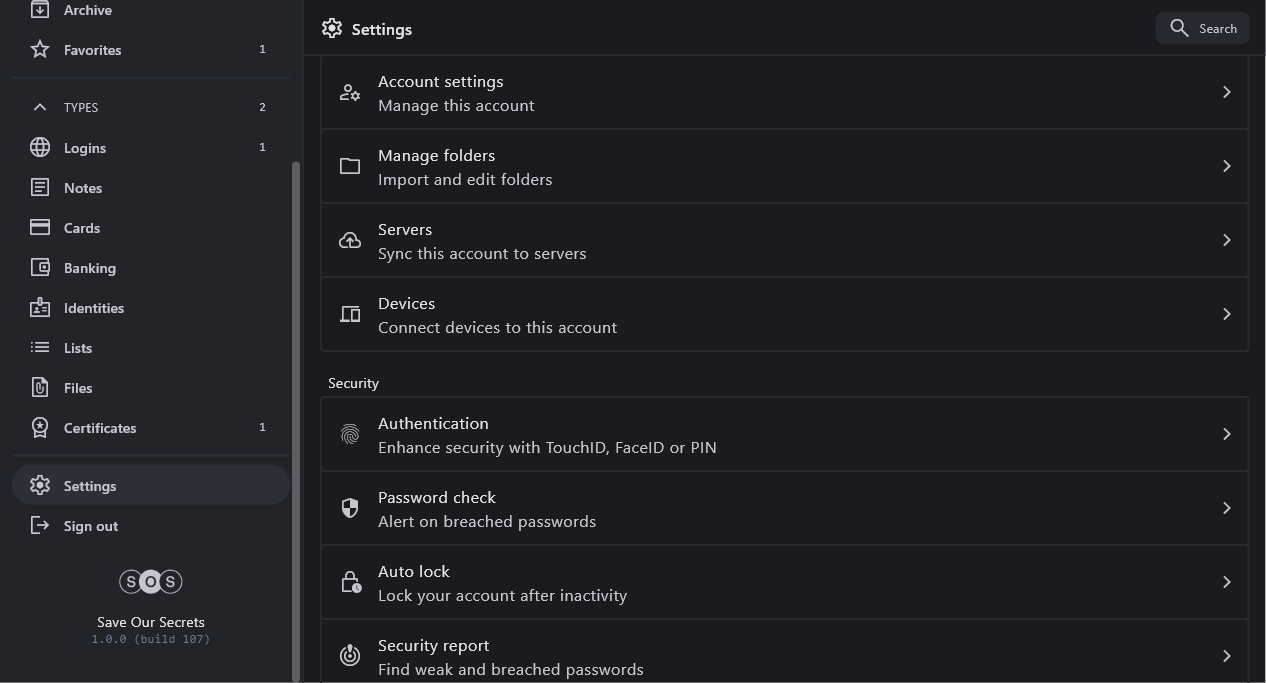Screen dimensions: 1266x683
Task: Click the Servers cloud sync icon
Action: coord(350,241)
